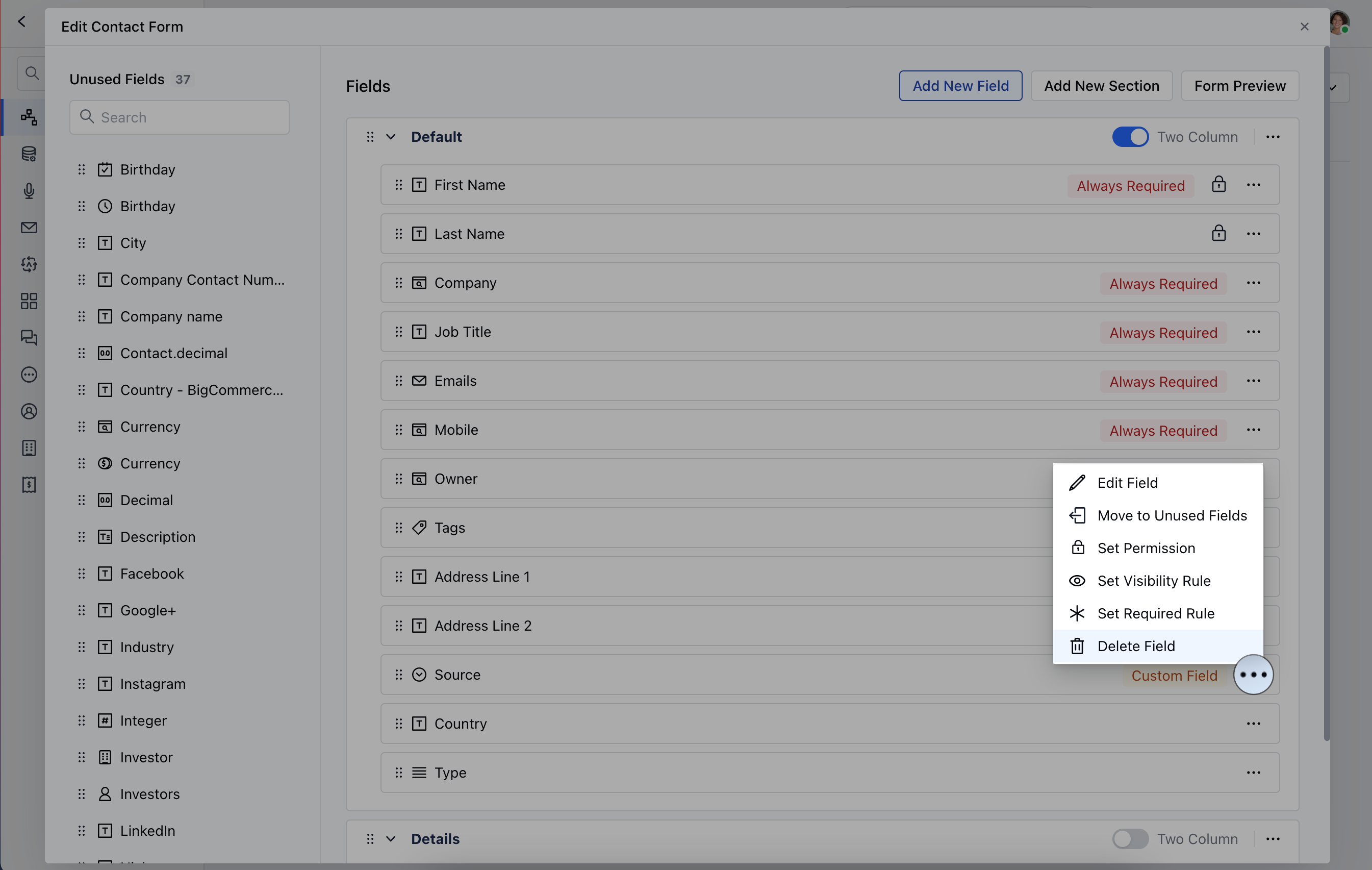Open the three-dot menu for Job Title
This screenshot has height=870, width=1372.
[x=1253, y=332]
